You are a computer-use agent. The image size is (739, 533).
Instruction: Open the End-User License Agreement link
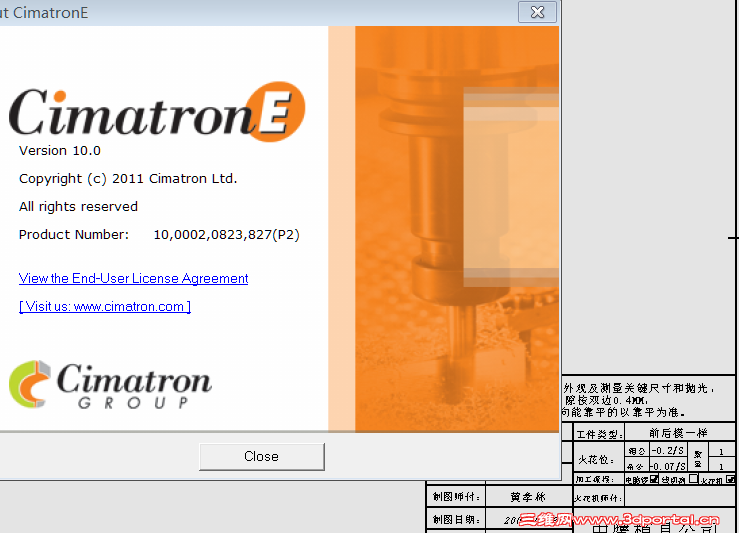133,279
